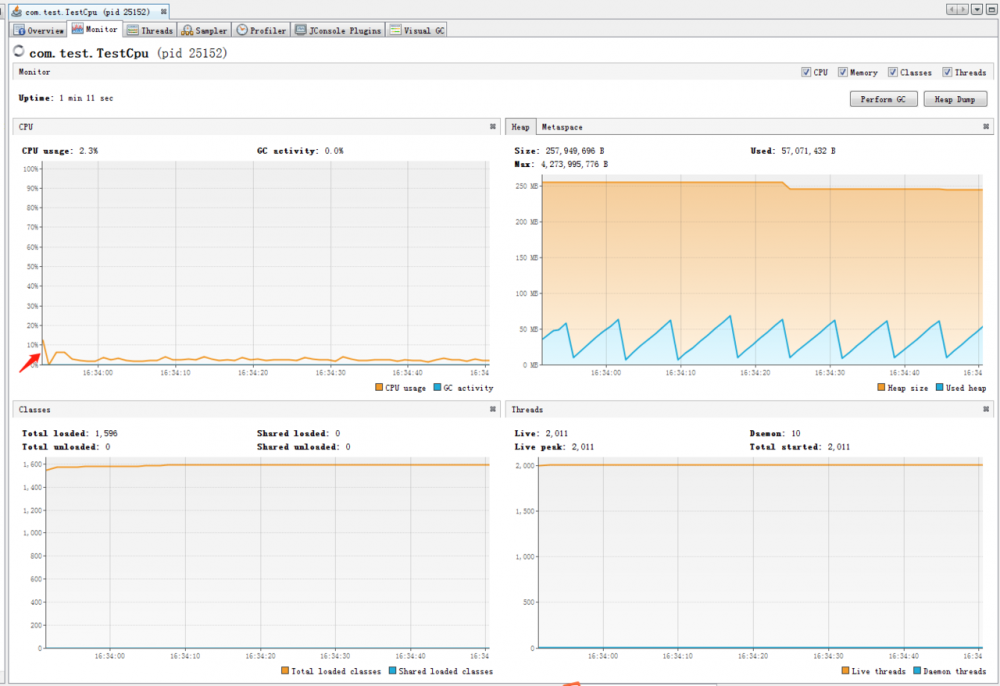Close the Threads chart panel
Image resolution: width=1000 pixels, height=686 pixels.
986,409
